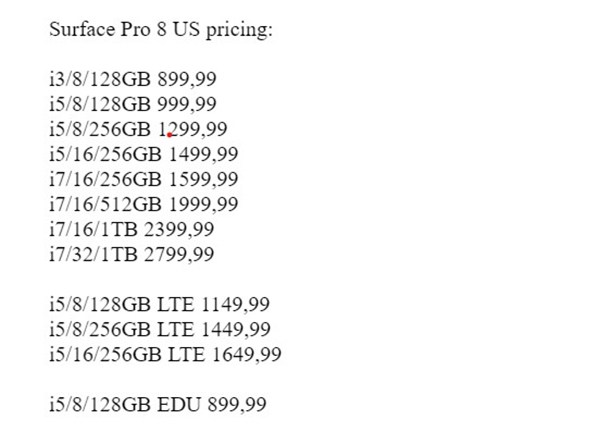Viewport: 600px width, 432px height.
Task: Click the 1599,99 price
Action: [204, 179]
